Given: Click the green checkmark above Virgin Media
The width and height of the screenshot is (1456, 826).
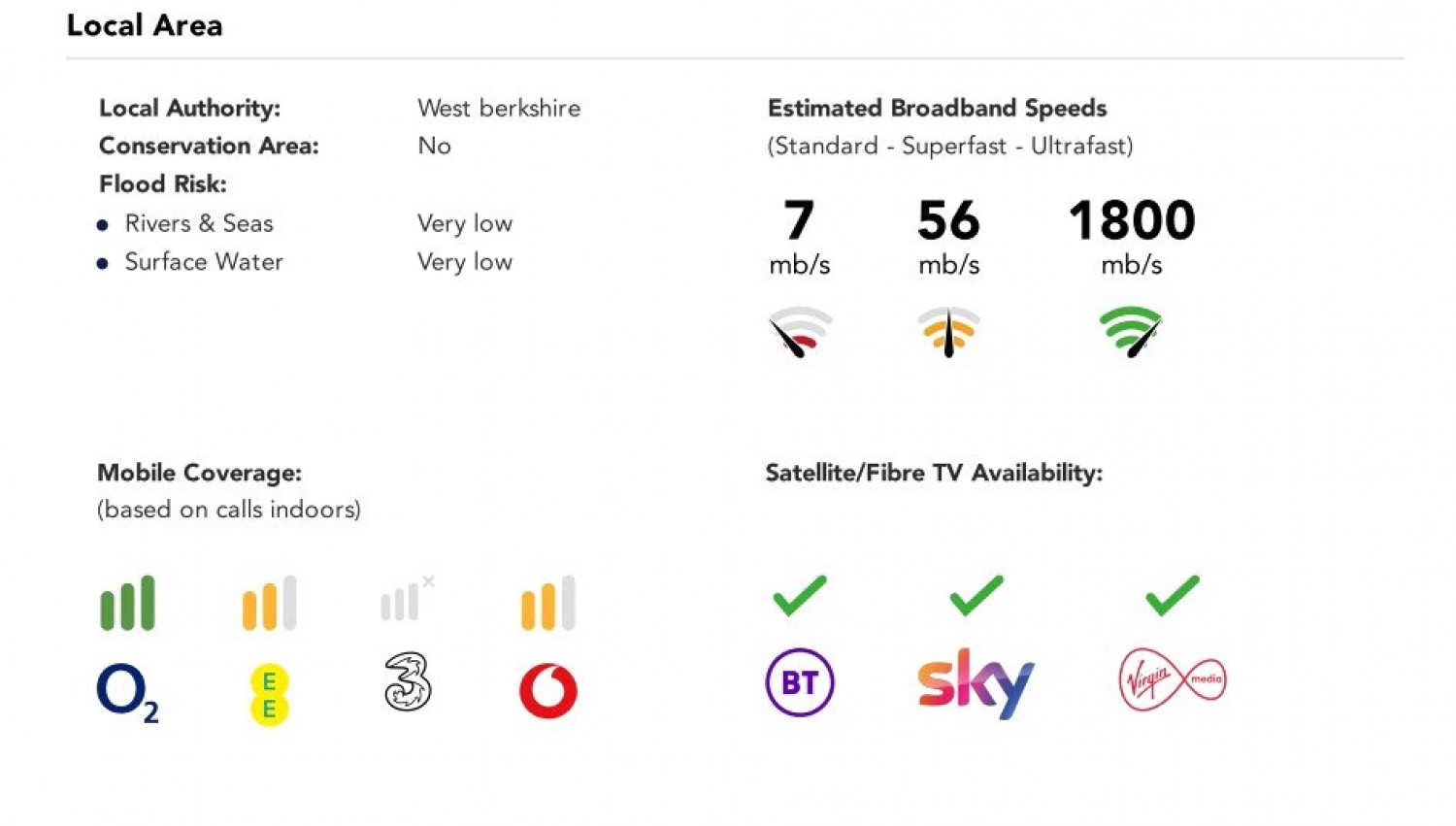Looking at the screenshot, I should coord(1173,595).
